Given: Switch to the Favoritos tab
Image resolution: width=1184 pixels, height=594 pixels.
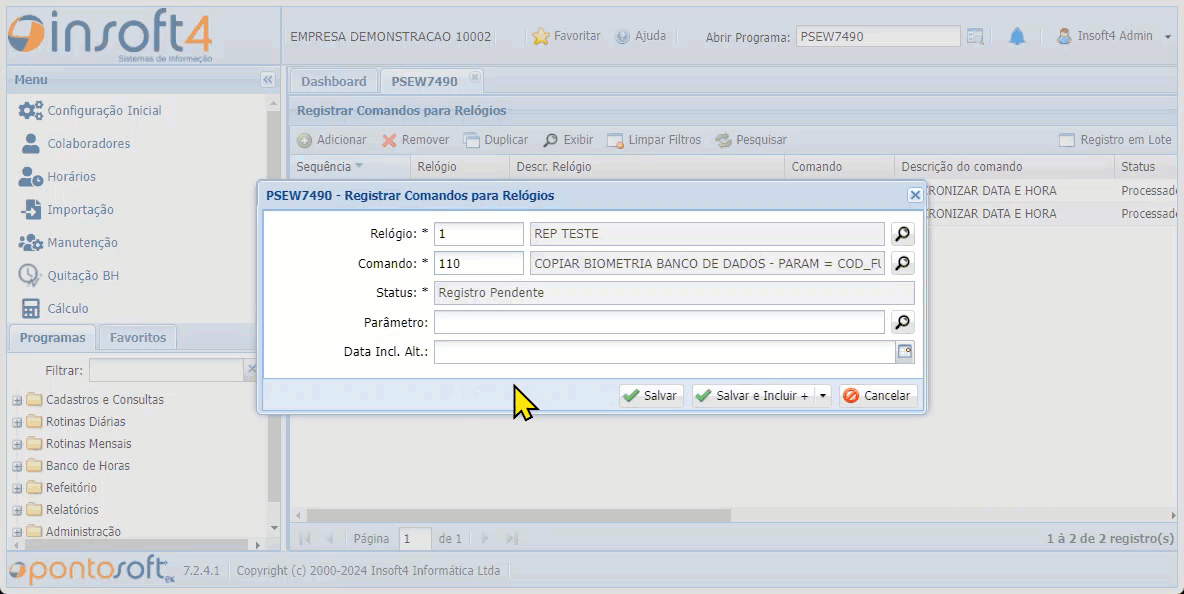Looking at the screenshot, I should coord(138,338).
